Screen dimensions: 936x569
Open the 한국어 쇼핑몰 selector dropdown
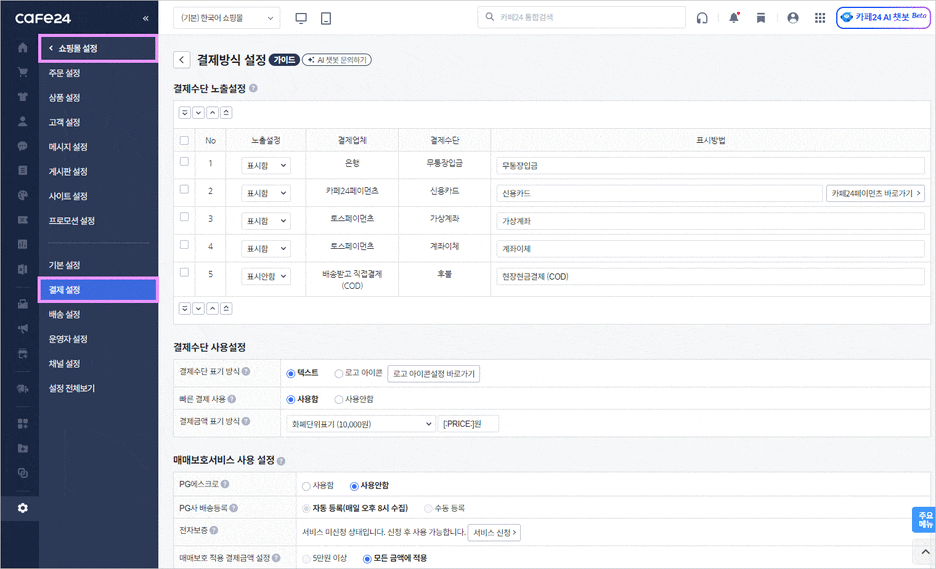click(x=227, y=18)
